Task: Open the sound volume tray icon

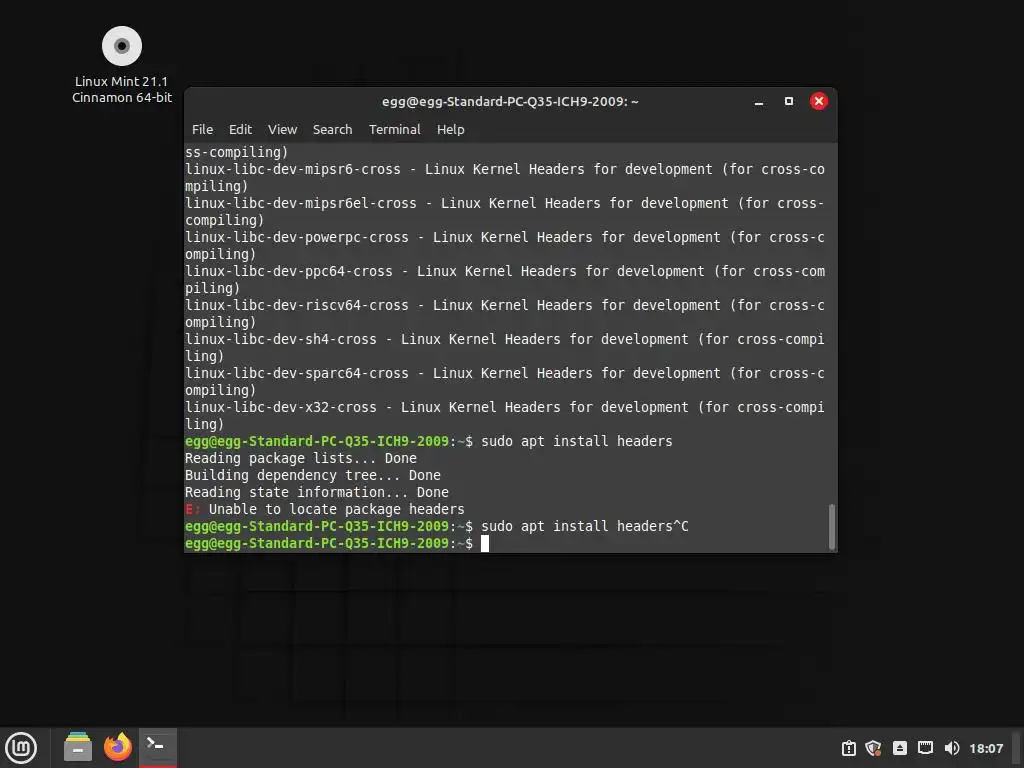Action: tap(952, 748)
